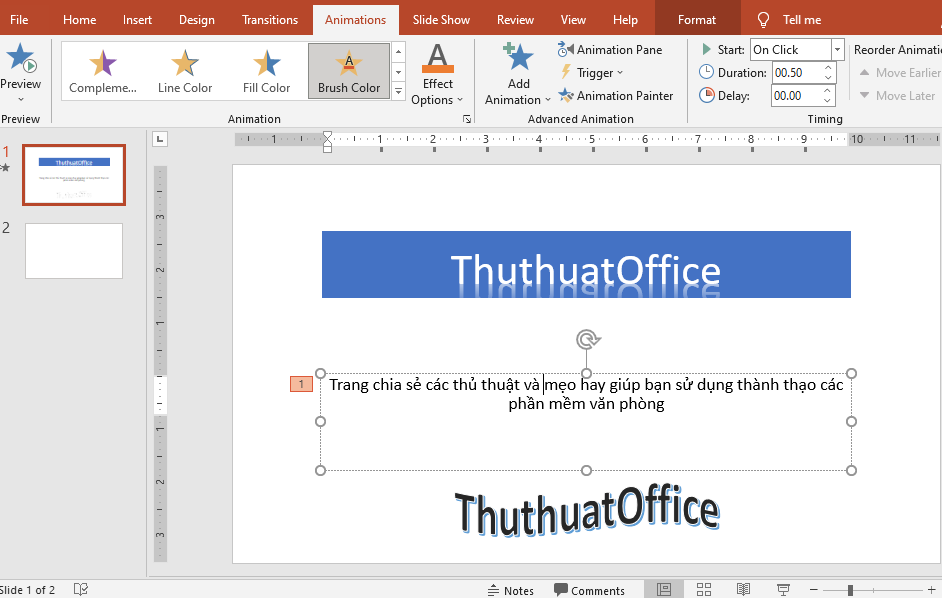Select the Animation Painter tool
942x598 pixels.
coord(617,95)
